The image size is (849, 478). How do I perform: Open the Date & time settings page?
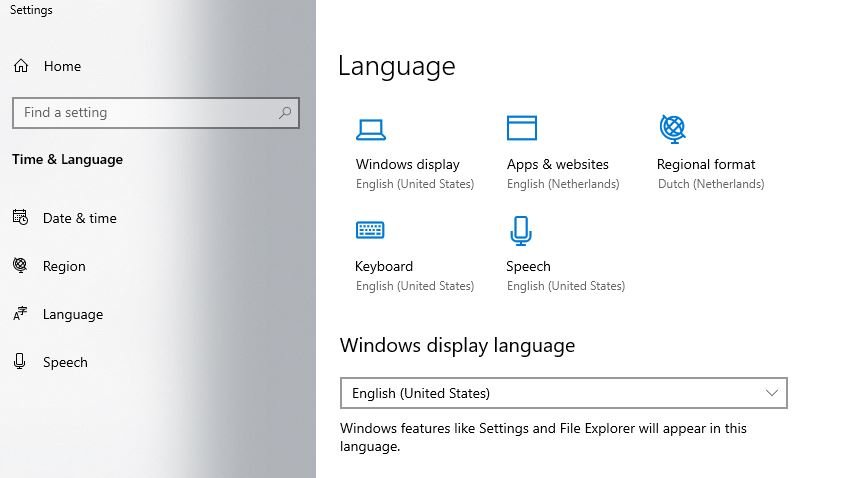pyautogui.click(x=79, y=218)
